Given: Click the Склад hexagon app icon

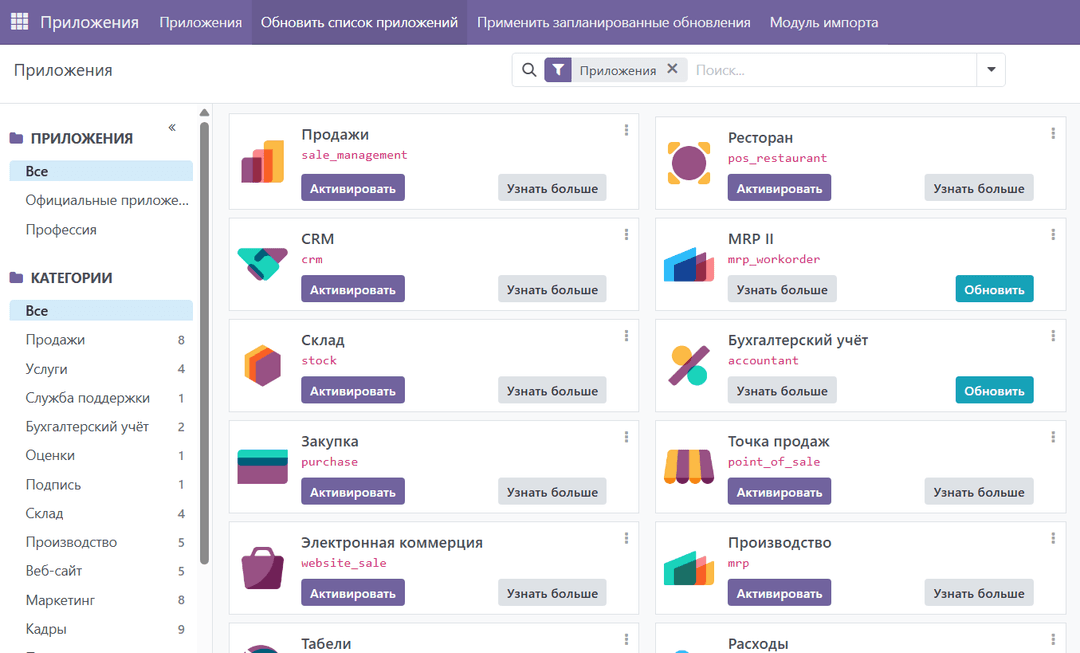Looking at the screenshot, I should [x=262, y=364].
